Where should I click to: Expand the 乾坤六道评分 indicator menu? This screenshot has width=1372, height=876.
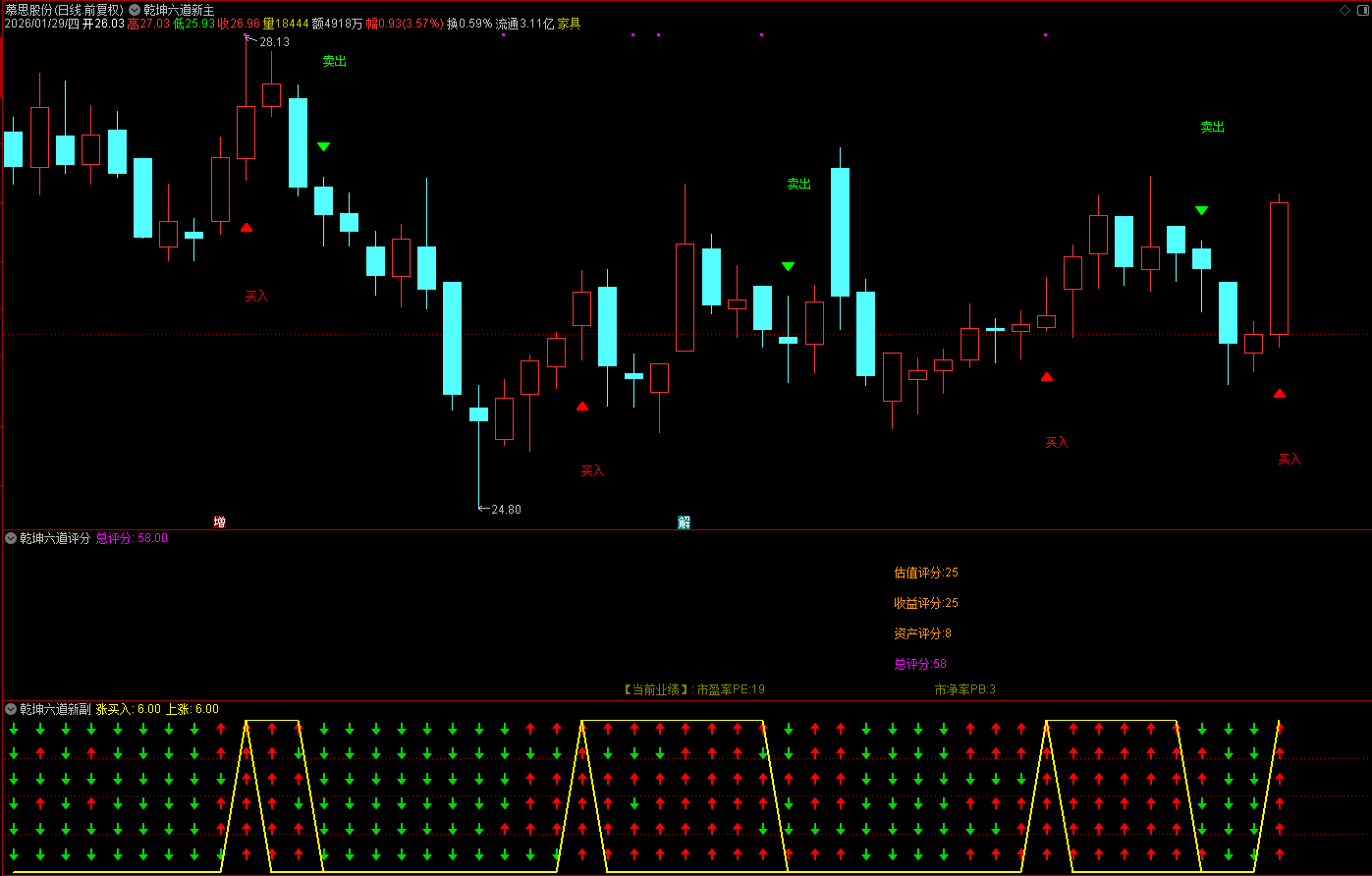coord(11,538)
